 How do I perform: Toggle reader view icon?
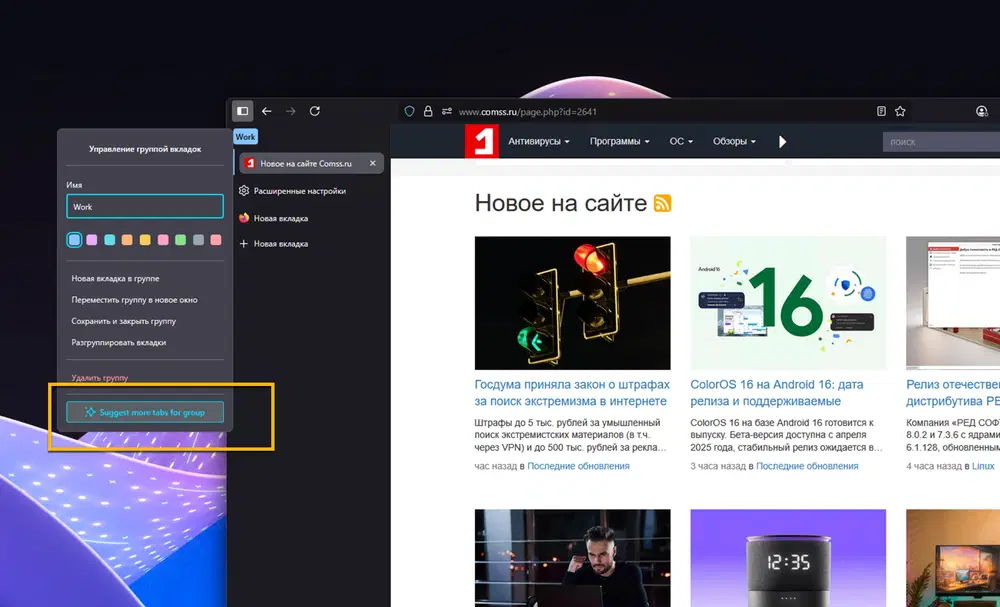(x=881, y=111)
